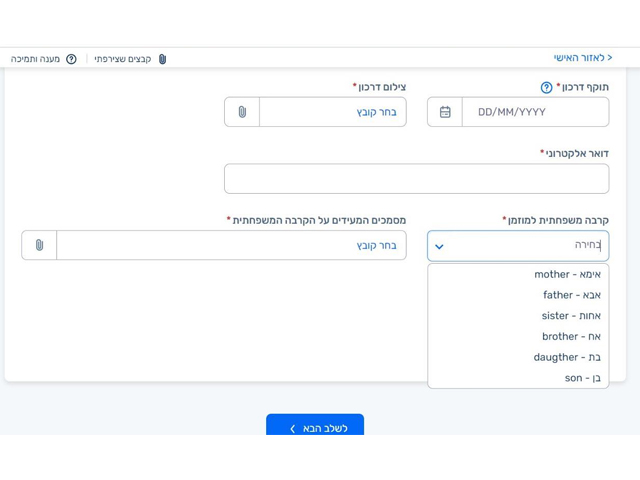The image size is (640, 480).
Task: Go back to 'לאזור האישי' personal area
Action: point(582,58)
